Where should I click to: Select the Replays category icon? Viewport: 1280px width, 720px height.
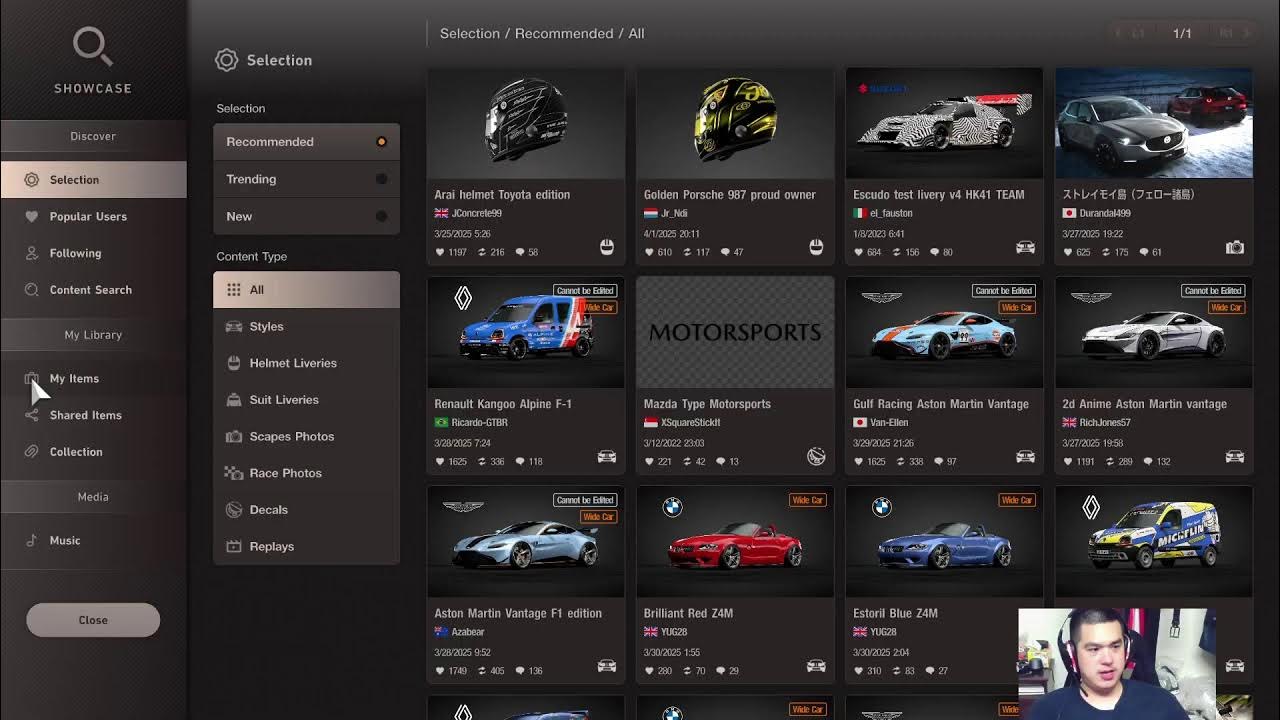tap(235, 546)
